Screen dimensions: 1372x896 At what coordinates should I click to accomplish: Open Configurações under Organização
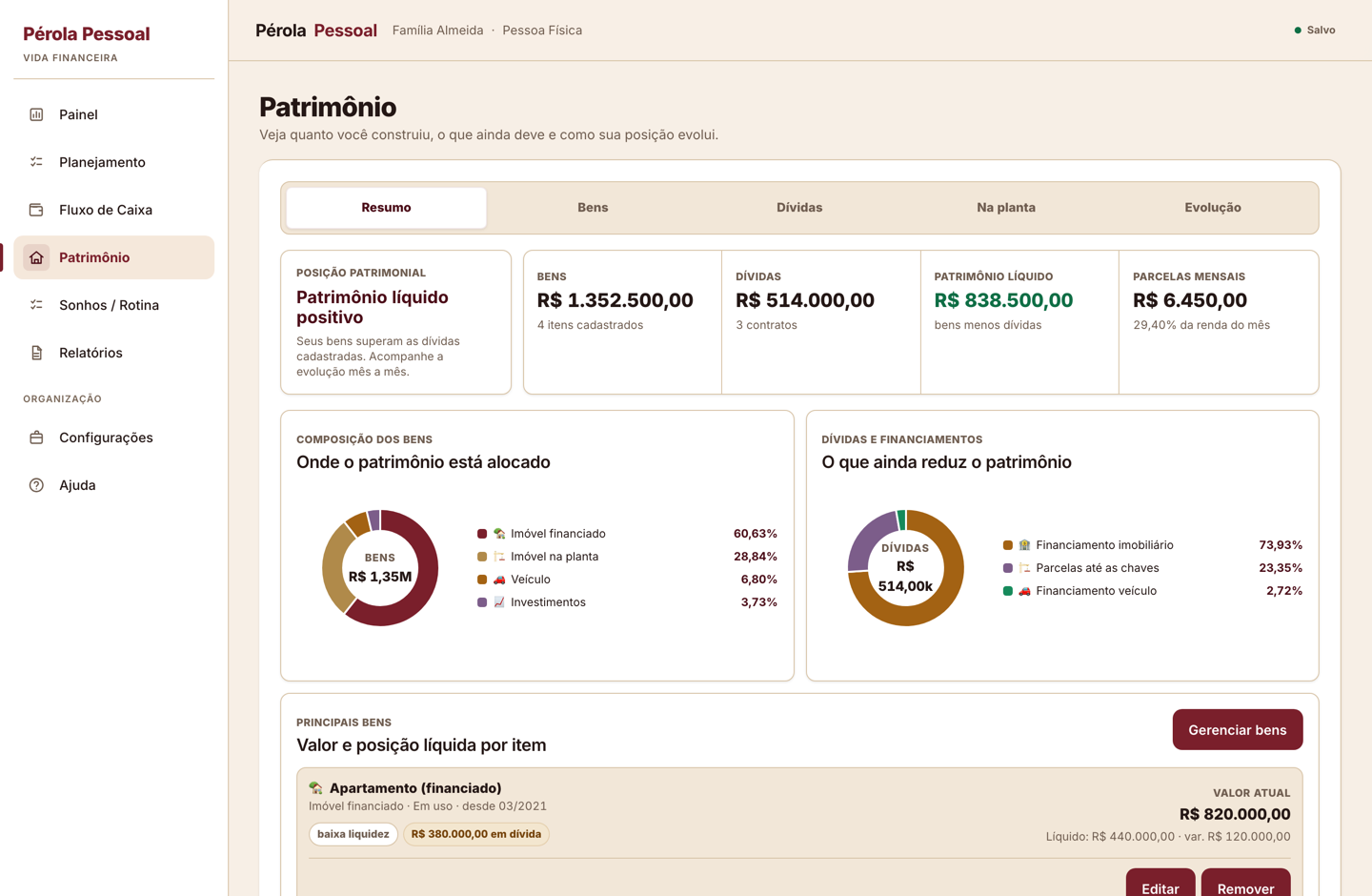[x=113, y=438]
